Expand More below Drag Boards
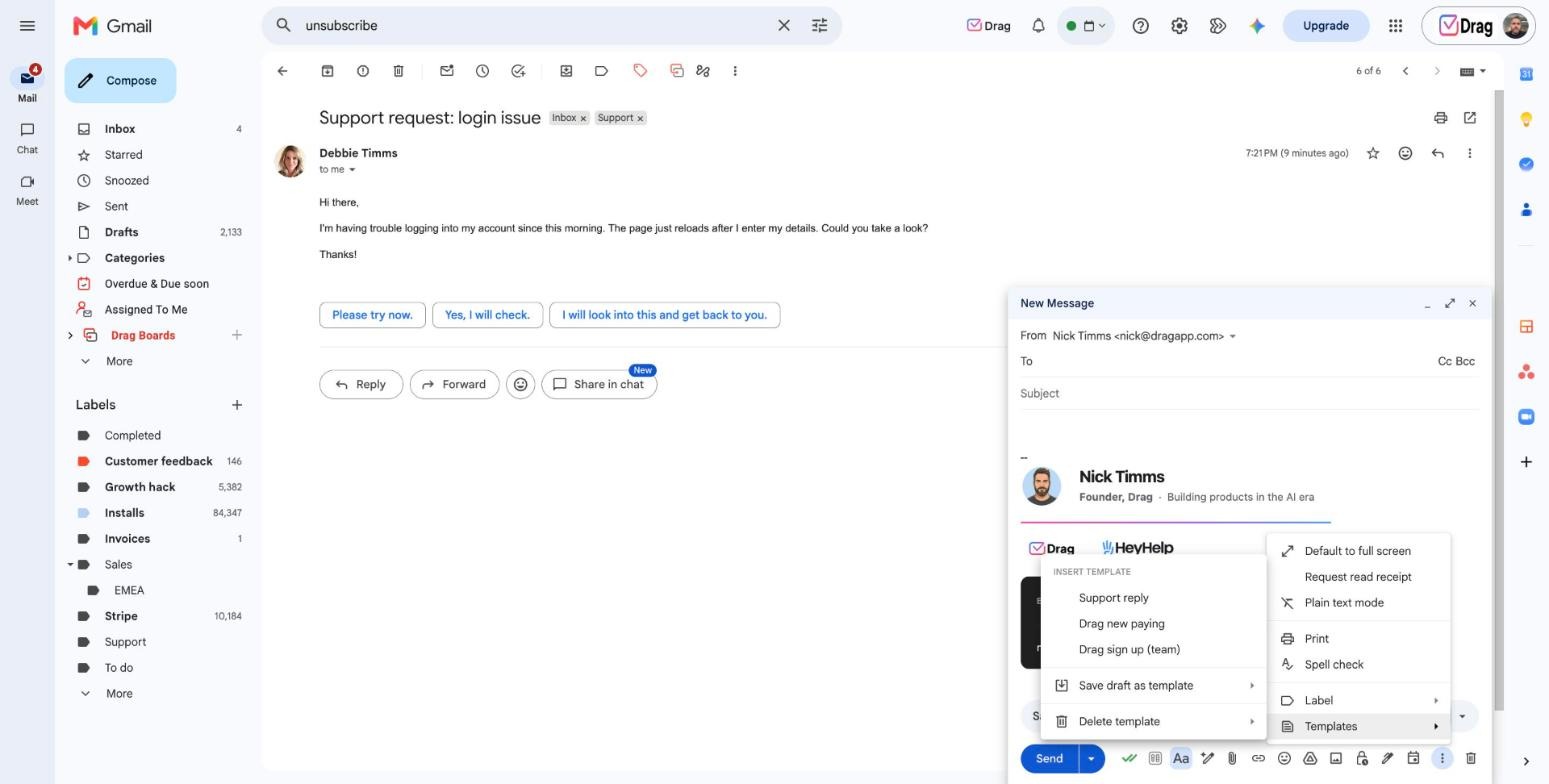 [119, 362]
